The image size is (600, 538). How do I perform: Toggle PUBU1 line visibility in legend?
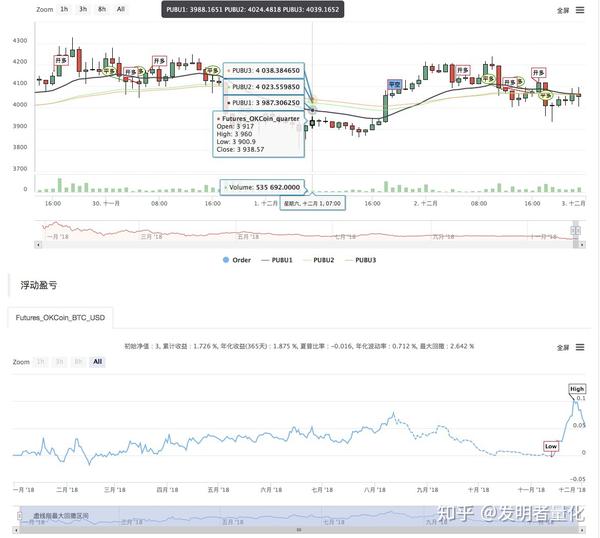[277, 260]
